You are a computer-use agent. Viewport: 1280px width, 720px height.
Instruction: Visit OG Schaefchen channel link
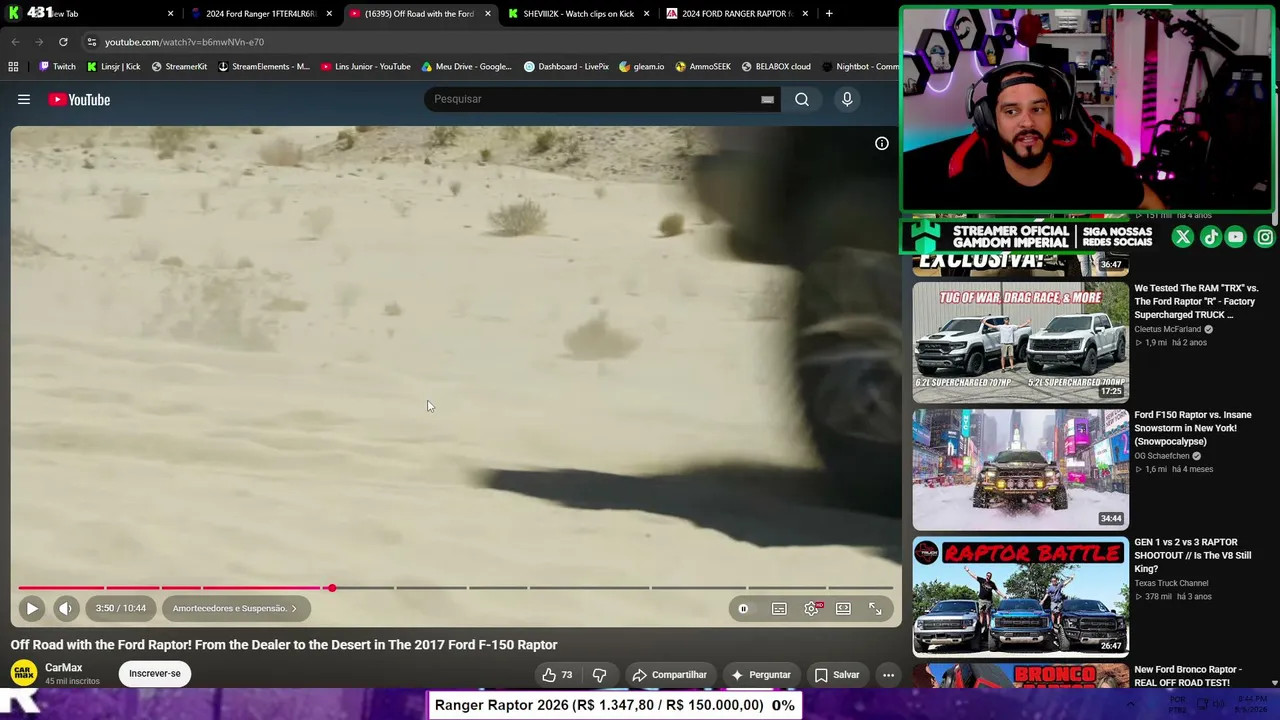1162,456
